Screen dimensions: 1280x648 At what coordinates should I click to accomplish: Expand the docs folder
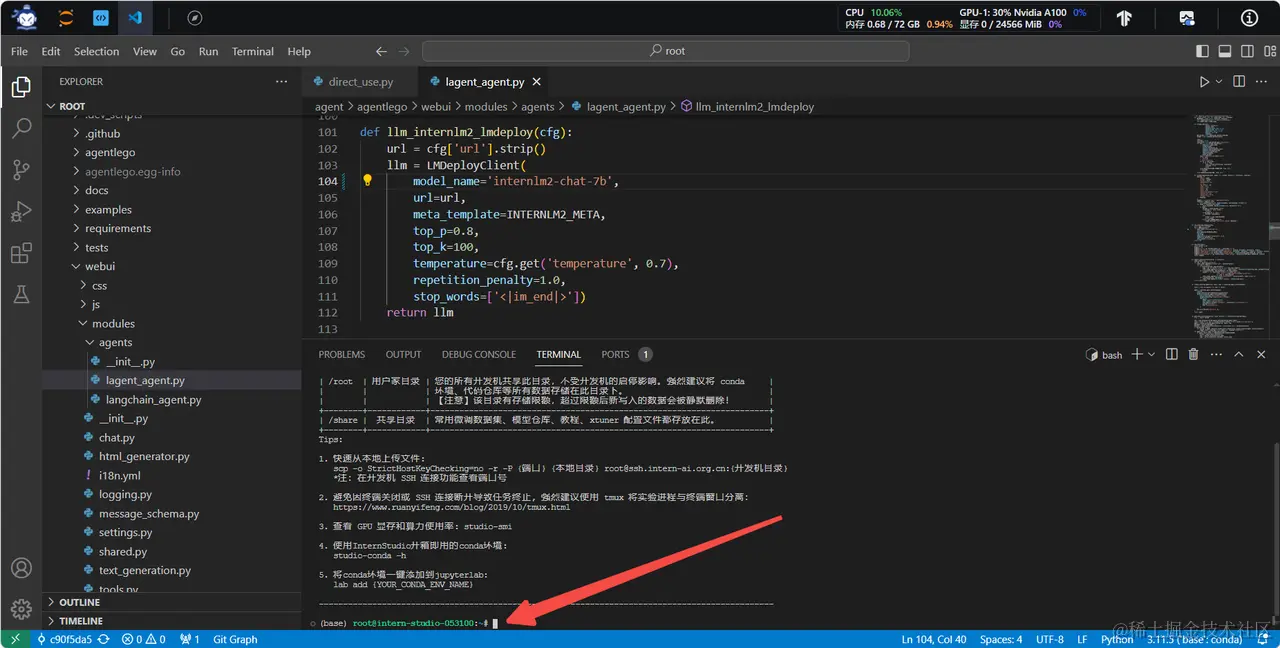click(x=172, y=190)
